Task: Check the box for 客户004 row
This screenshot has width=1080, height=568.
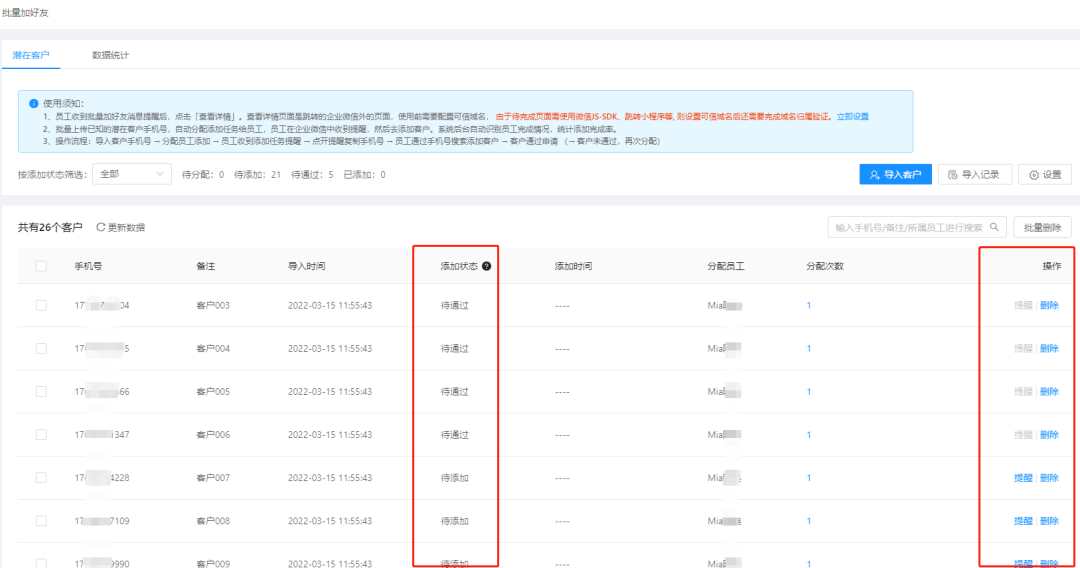Action: tap(41, 348)
